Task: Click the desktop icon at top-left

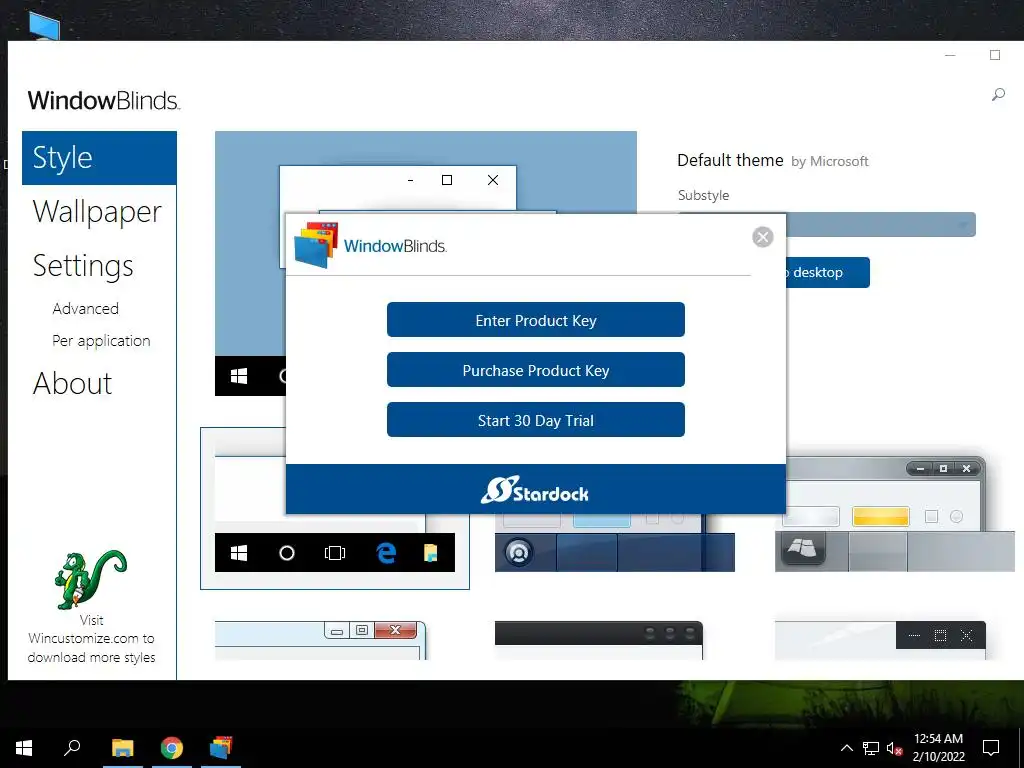Action: [44, 26]
